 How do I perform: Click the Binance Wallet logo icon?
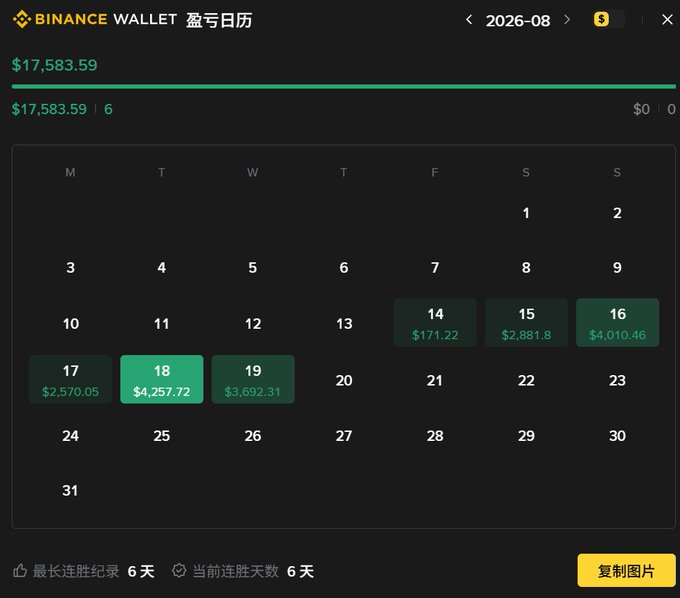coord(22,20)
